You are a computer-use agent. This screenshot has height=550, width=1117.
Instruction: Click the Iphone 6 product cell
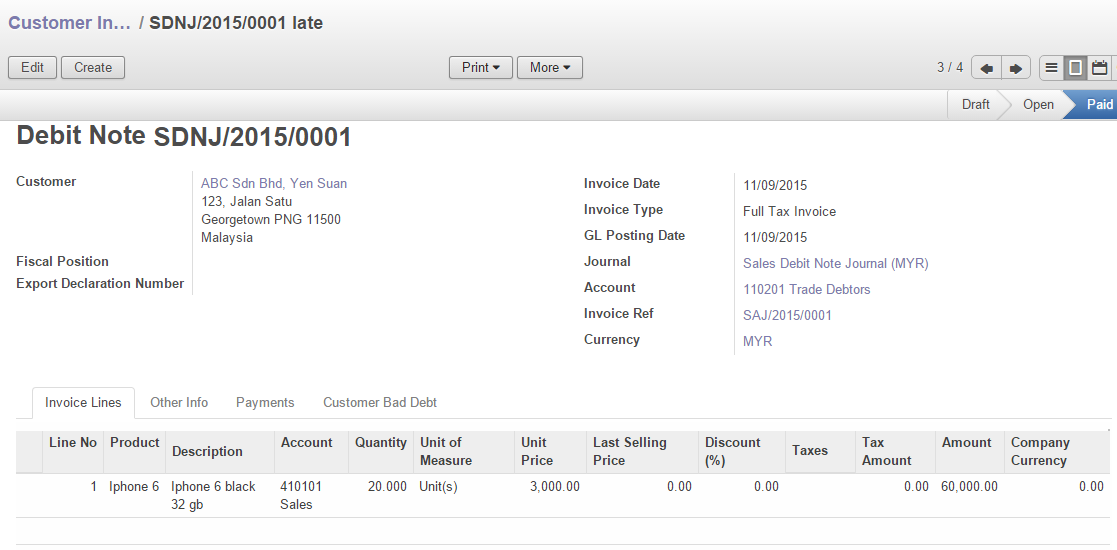pos(134,487)
